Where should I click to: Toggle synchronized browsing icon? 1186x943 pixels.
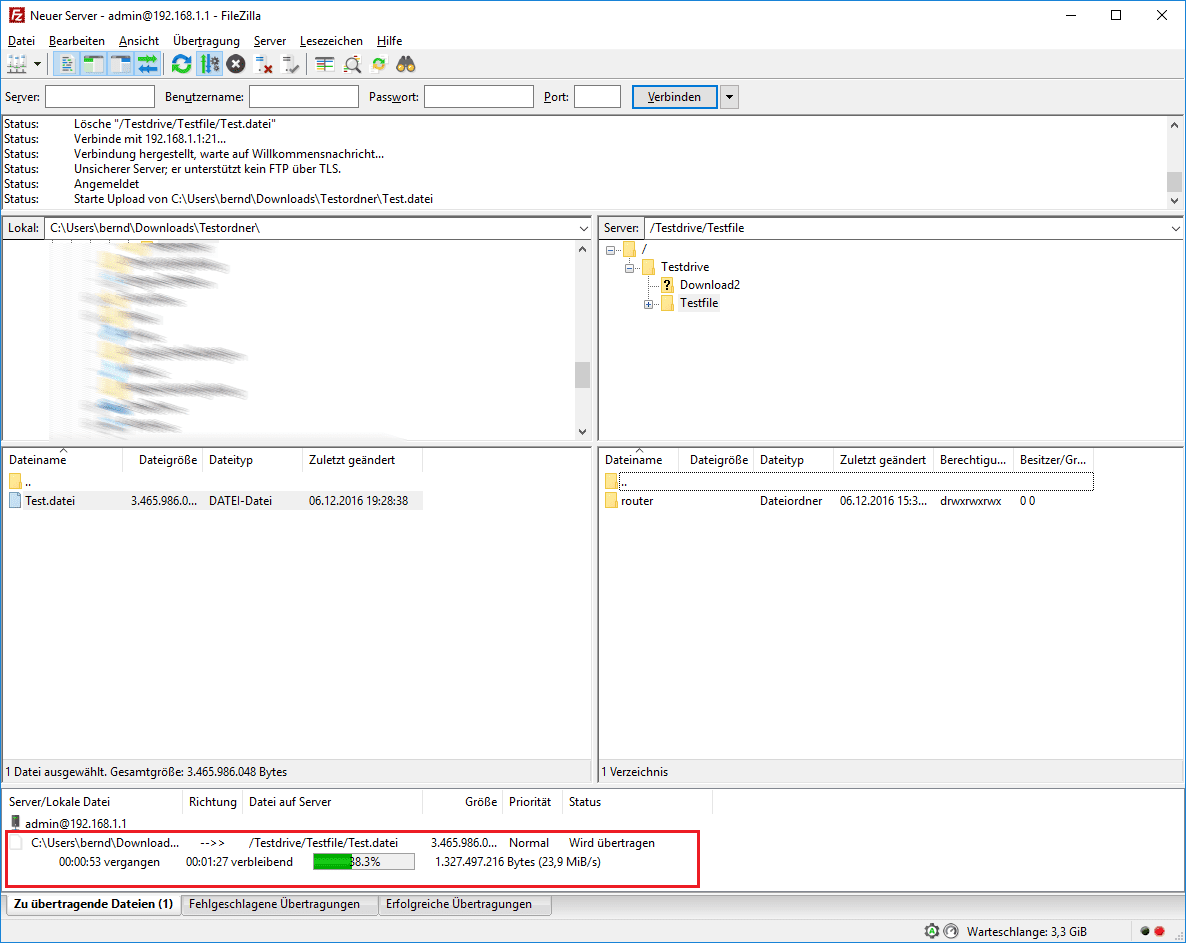tap(379, 64)
